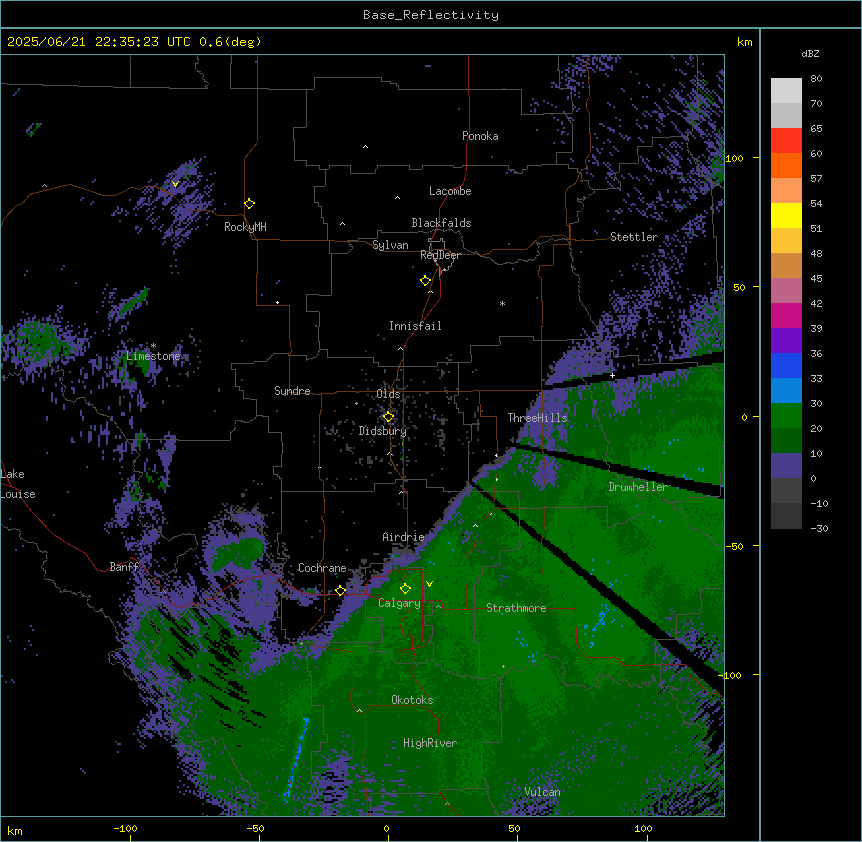The height and width of the screenshot is (842, 862).
Task: Click the Calgary city label
Action: tap(399, 603)
